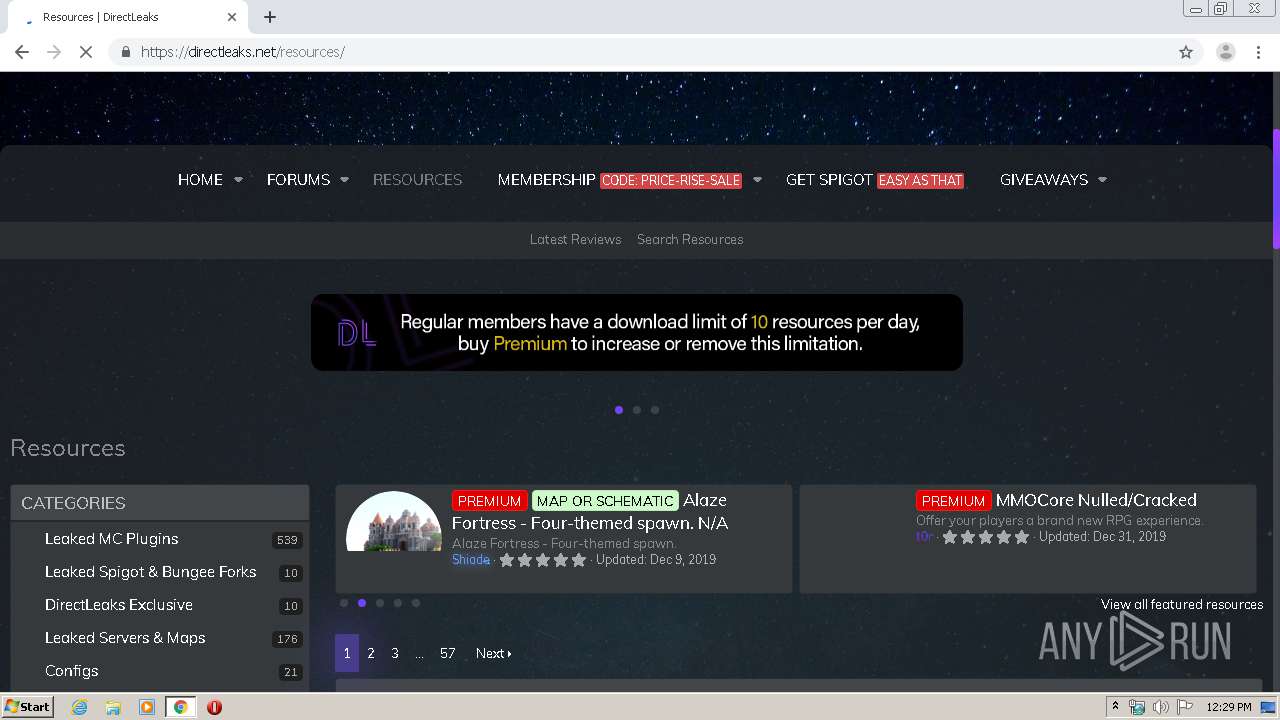Screen dimensions: 1280x720
Task: Click the volume speaker tray icon
Action: tap(1160, 707)
